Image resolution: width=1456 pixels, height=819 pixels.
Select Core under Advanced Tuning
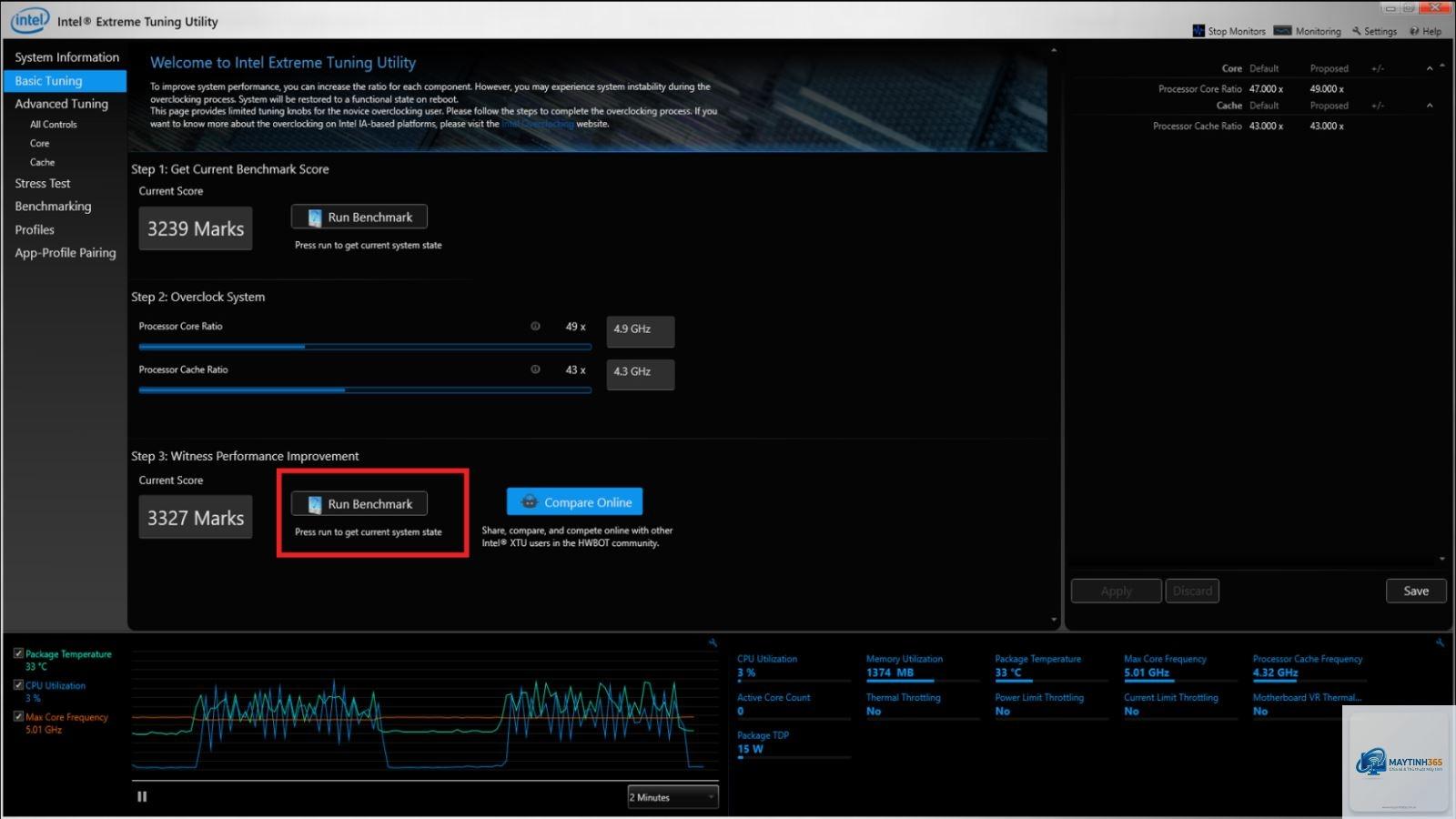coord(39,144)
